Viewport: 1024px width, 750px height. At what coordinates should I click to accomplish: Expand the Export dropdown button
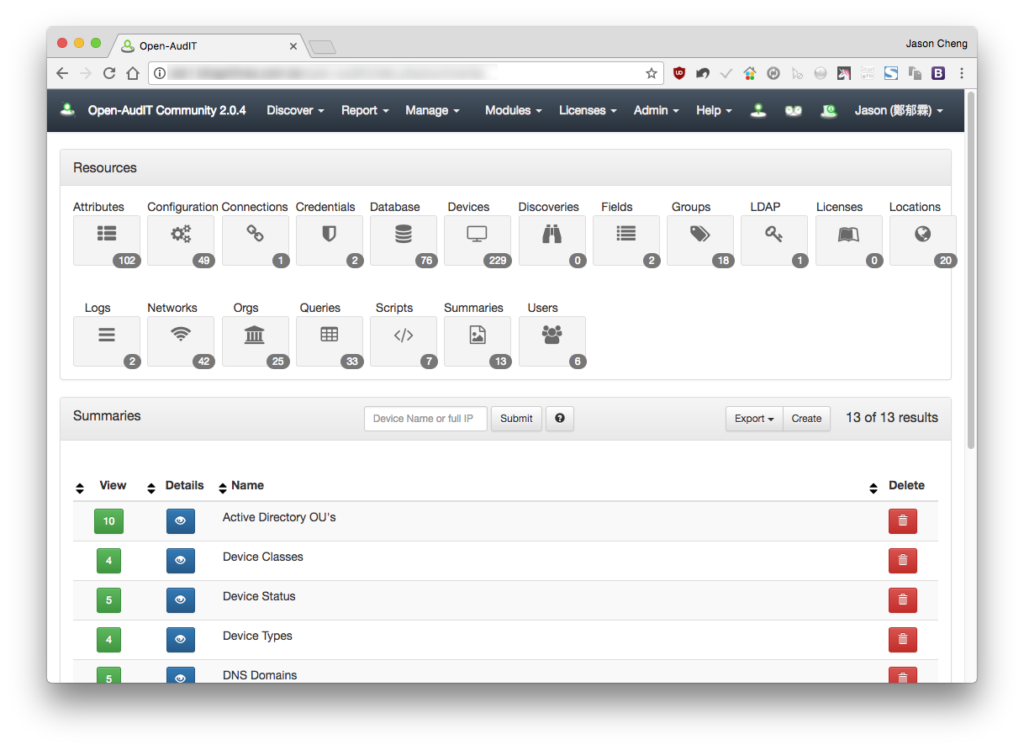(x=754, y=418)
